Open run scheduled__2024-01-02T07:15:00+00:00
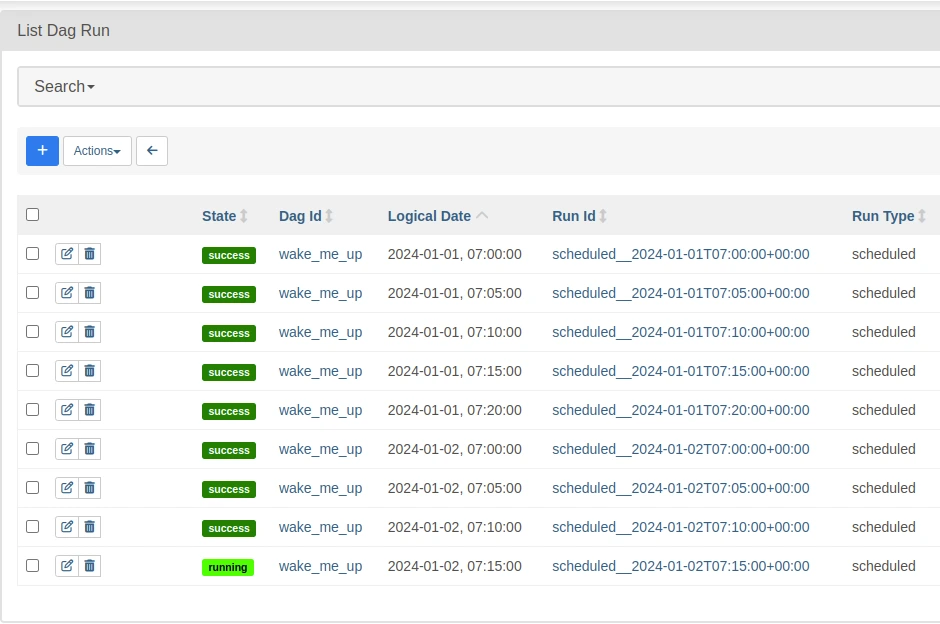 (680, 566)
